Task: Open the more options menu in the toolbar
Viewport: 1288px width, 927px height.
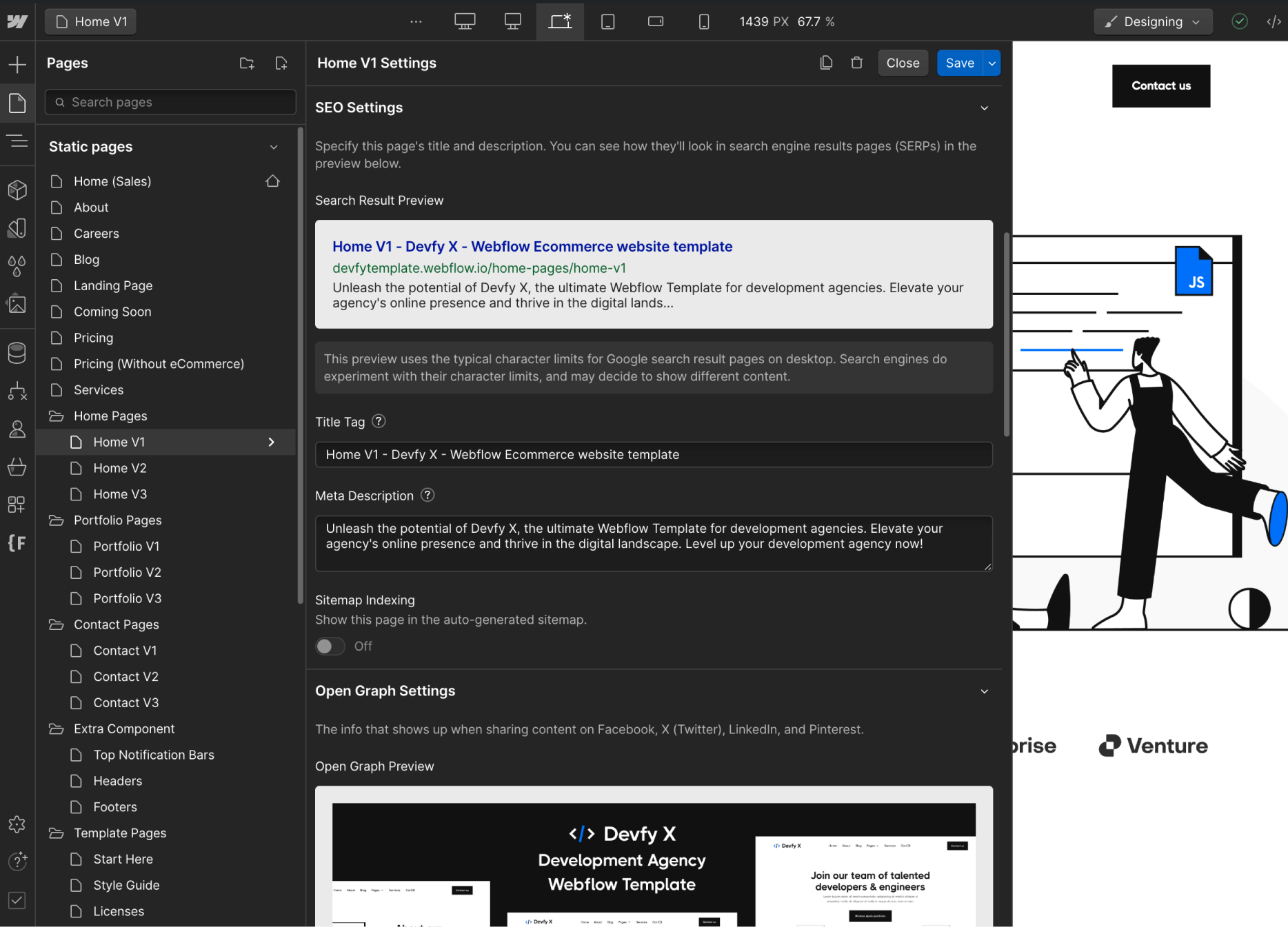Action: click(x=415, y=21)
